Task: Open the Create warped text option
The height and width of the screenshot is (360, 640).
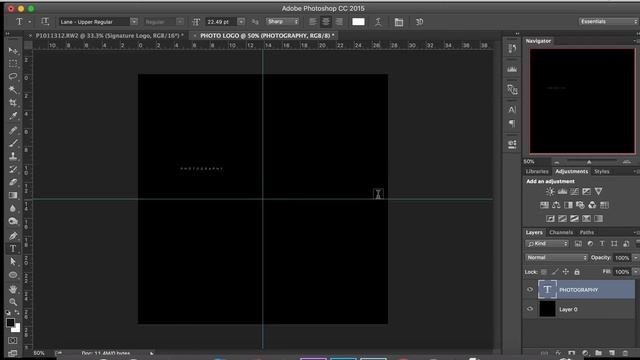Action: coord(378,22)
